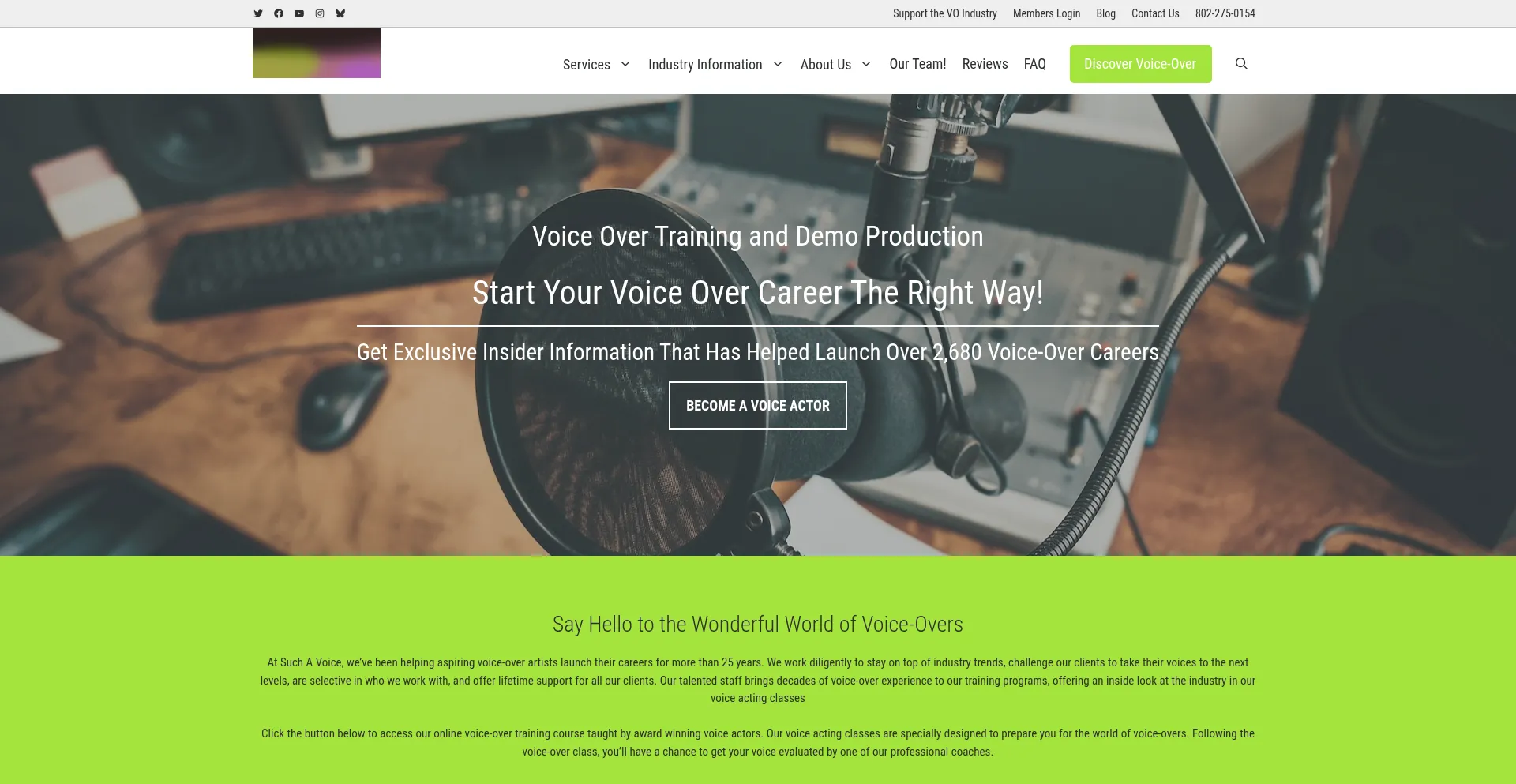Open the FAQ menu item
Viewport: 1516px width, 784px height.
click(1034, 64)
